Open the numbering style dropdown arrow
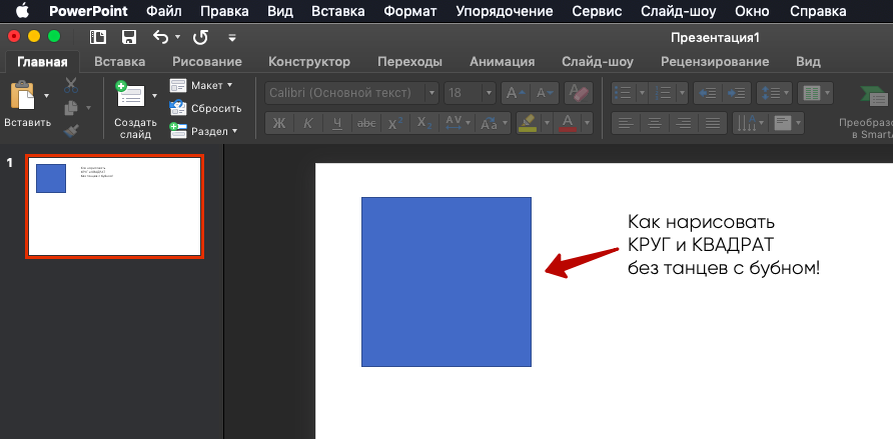 (x=682, y=93)
